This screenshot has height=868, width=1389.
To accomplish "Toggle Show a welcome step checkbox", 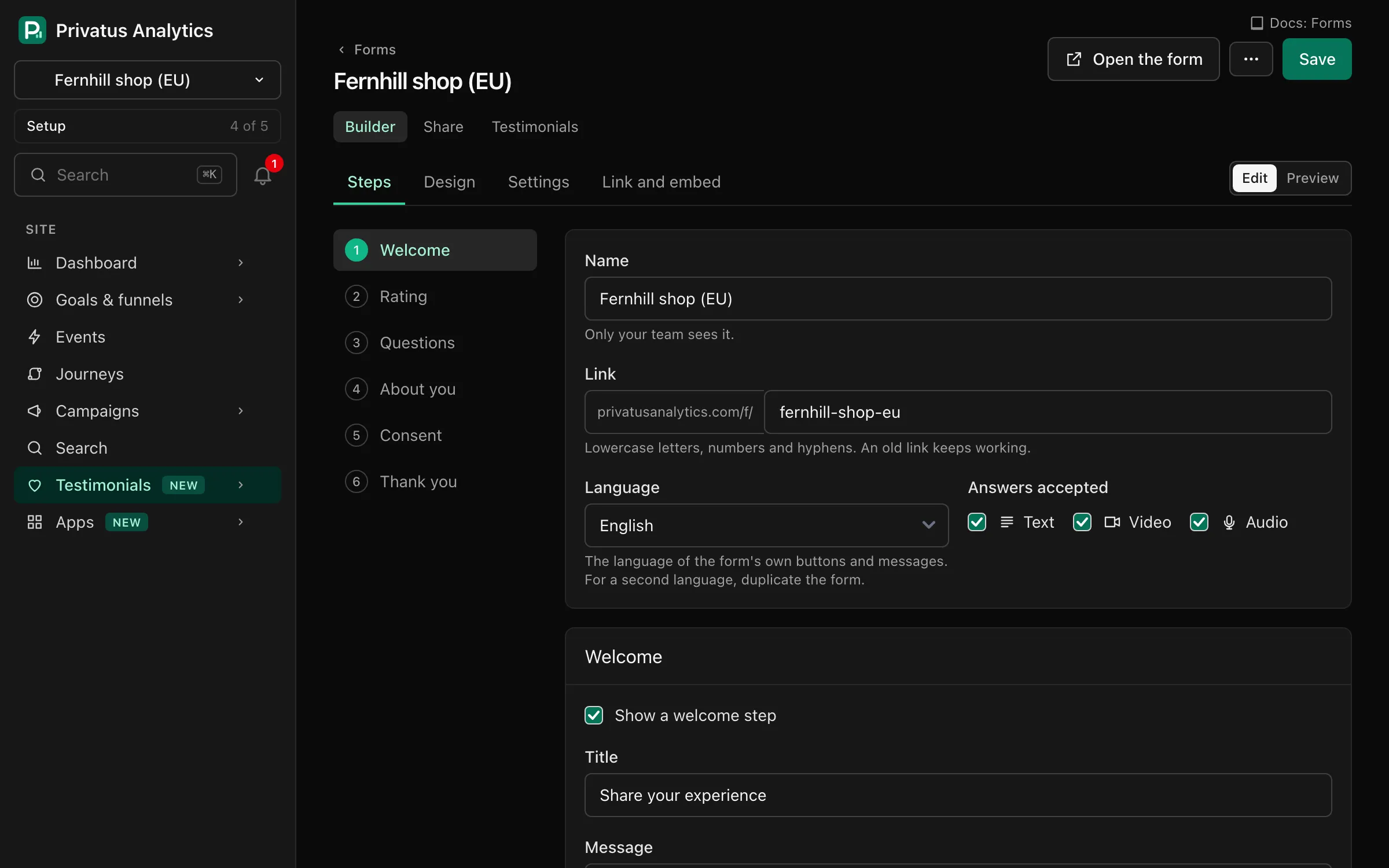I will (x=594, y=715).
